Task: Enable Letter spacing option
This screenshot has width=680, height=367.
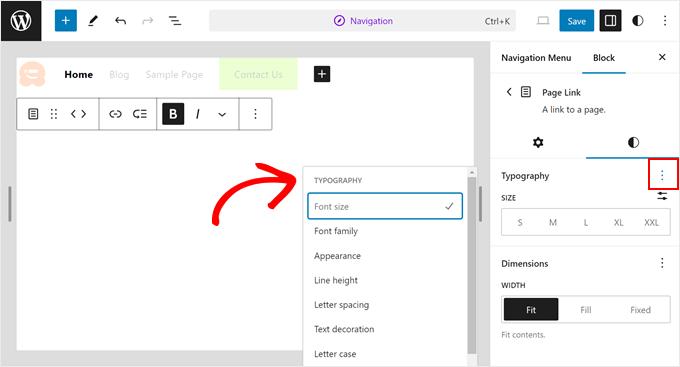Action: 385,305
